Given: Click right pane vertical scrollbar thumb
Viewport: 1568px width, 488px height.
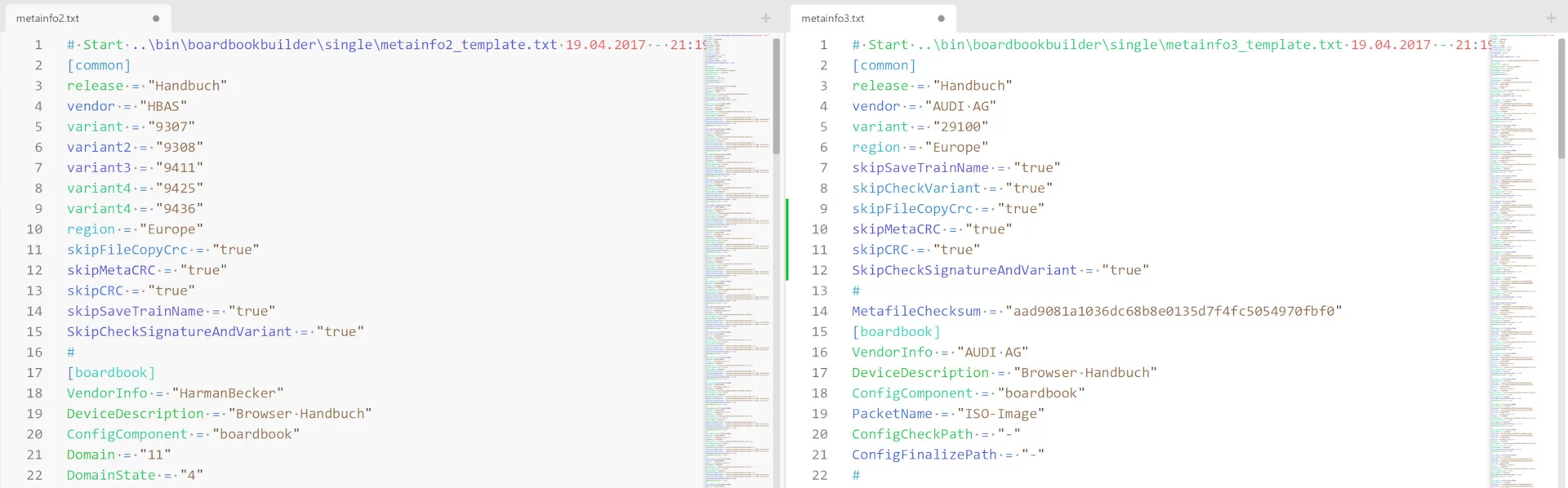Looking at the screenshot, I should tap(1561, 98).
